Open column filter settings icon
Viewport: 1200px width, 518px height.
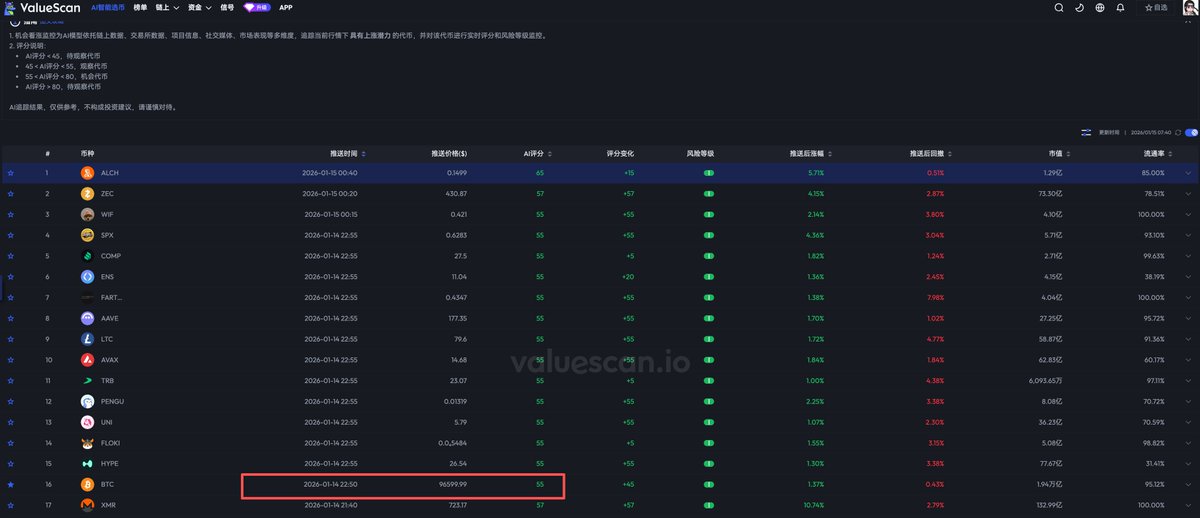point(1086,132)
